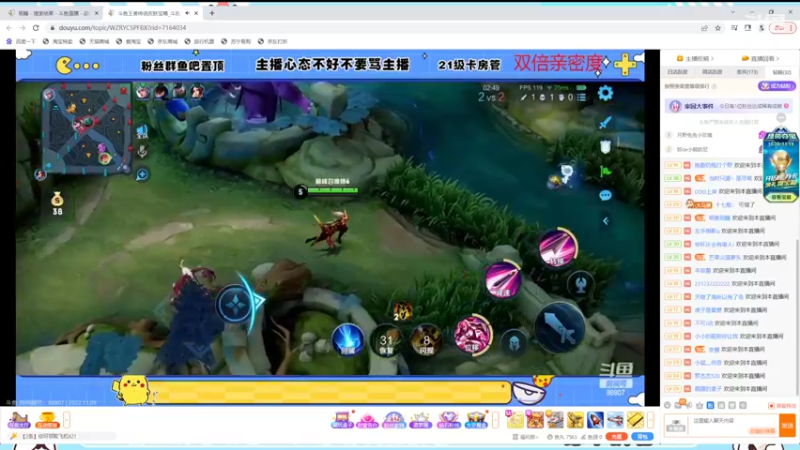This screenshot has height=450, width=800.
Task: Minimize the floating trophy promo with minus
Action: tap(781, 118)
